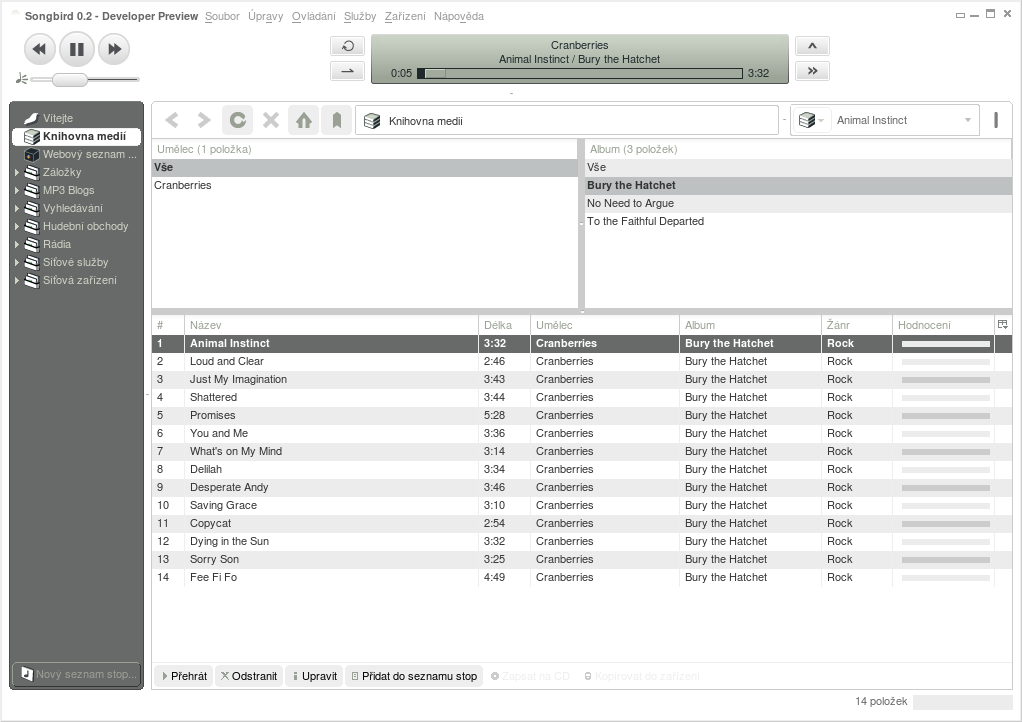The width and height of the screenshot is (1022, 722).
Task: Reload the current page
Action: click(x=237, y=120)
